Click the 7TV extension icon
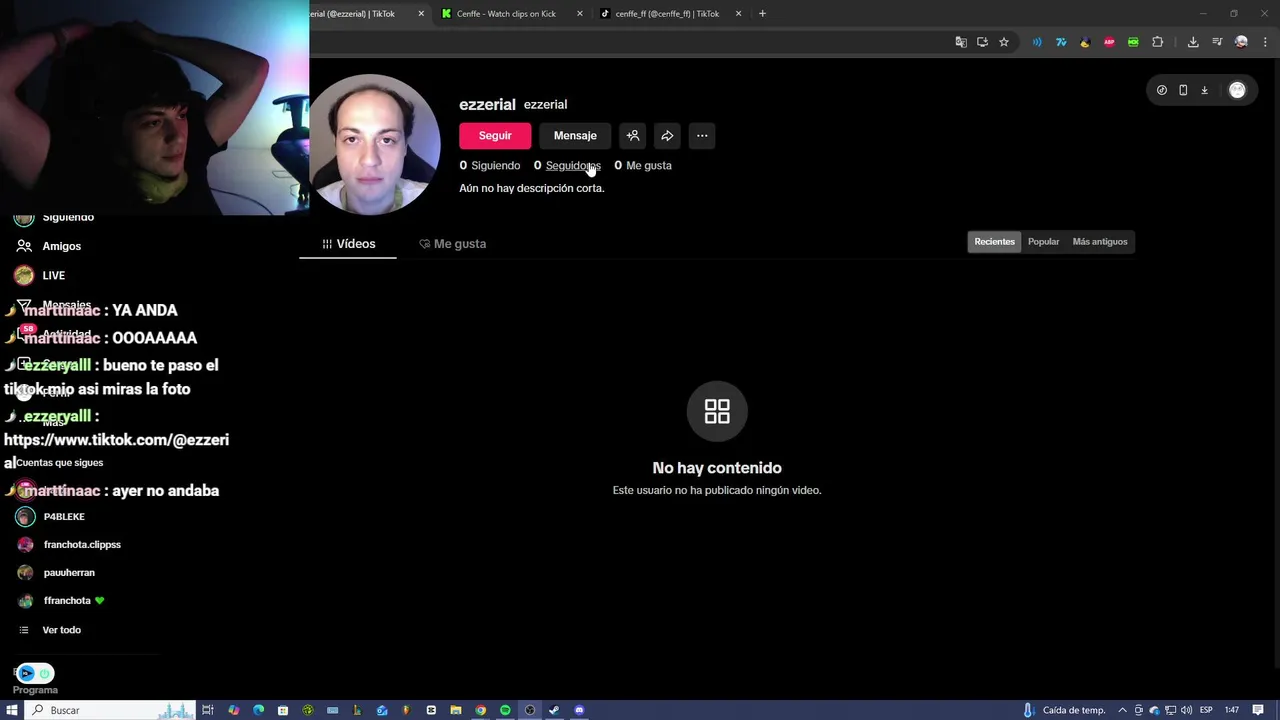The image size is (1280, 720). pos(1061,42)
